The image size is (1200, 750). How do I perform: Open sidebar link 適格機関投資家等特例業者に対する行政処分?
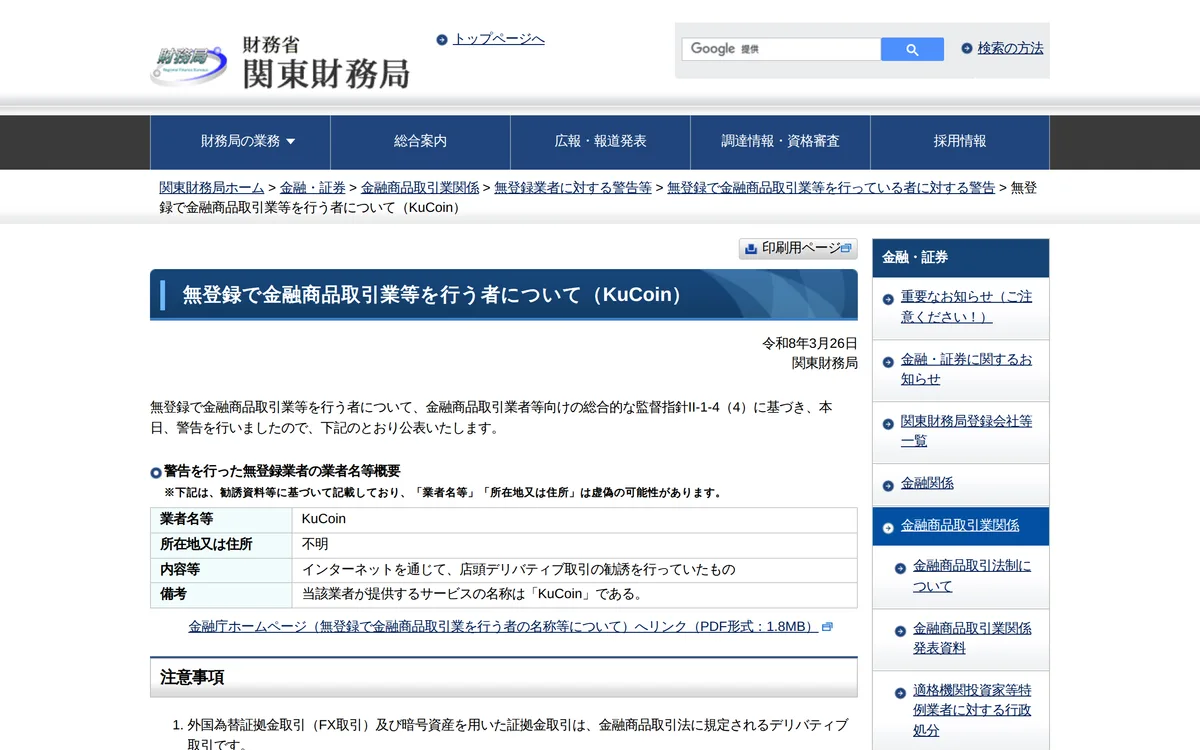(x=972, y=710)
